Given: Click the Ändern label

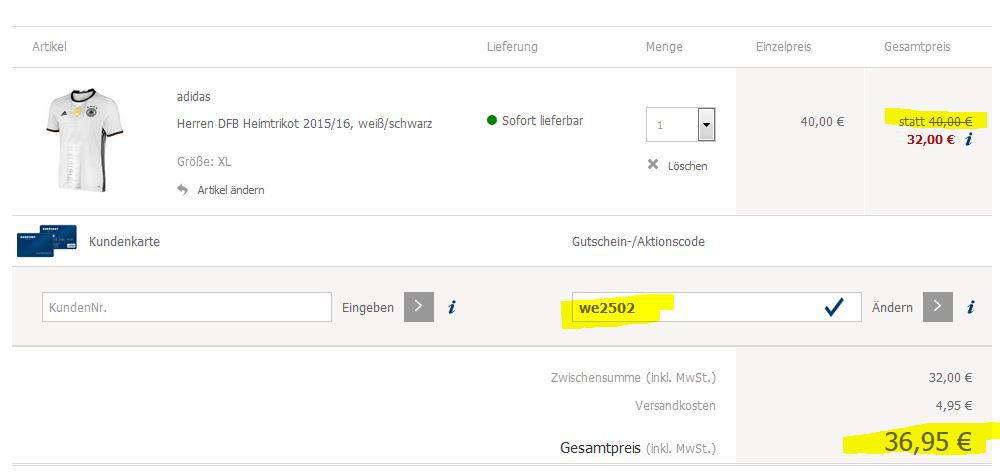Looking at the screenshot, I should 892,307.
